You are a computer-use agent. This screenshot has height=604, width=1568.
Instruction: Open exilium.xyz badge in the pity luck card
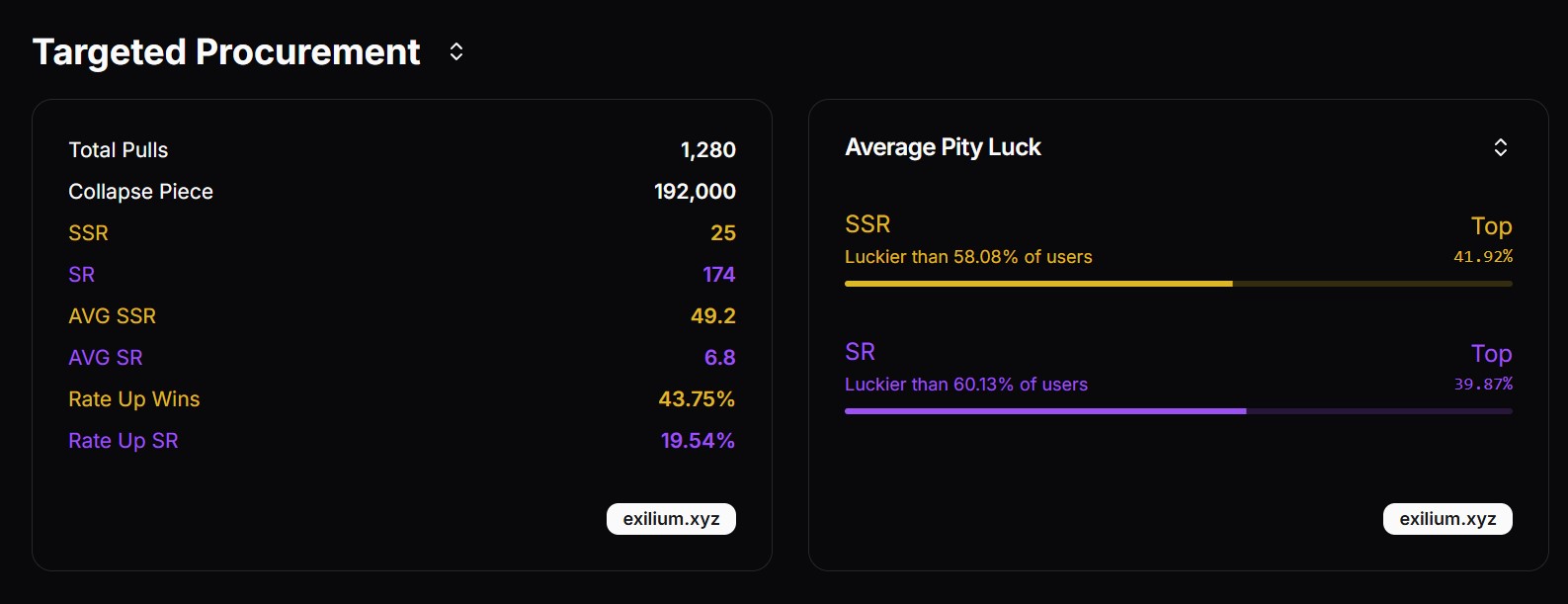[x=1447, y=519]
